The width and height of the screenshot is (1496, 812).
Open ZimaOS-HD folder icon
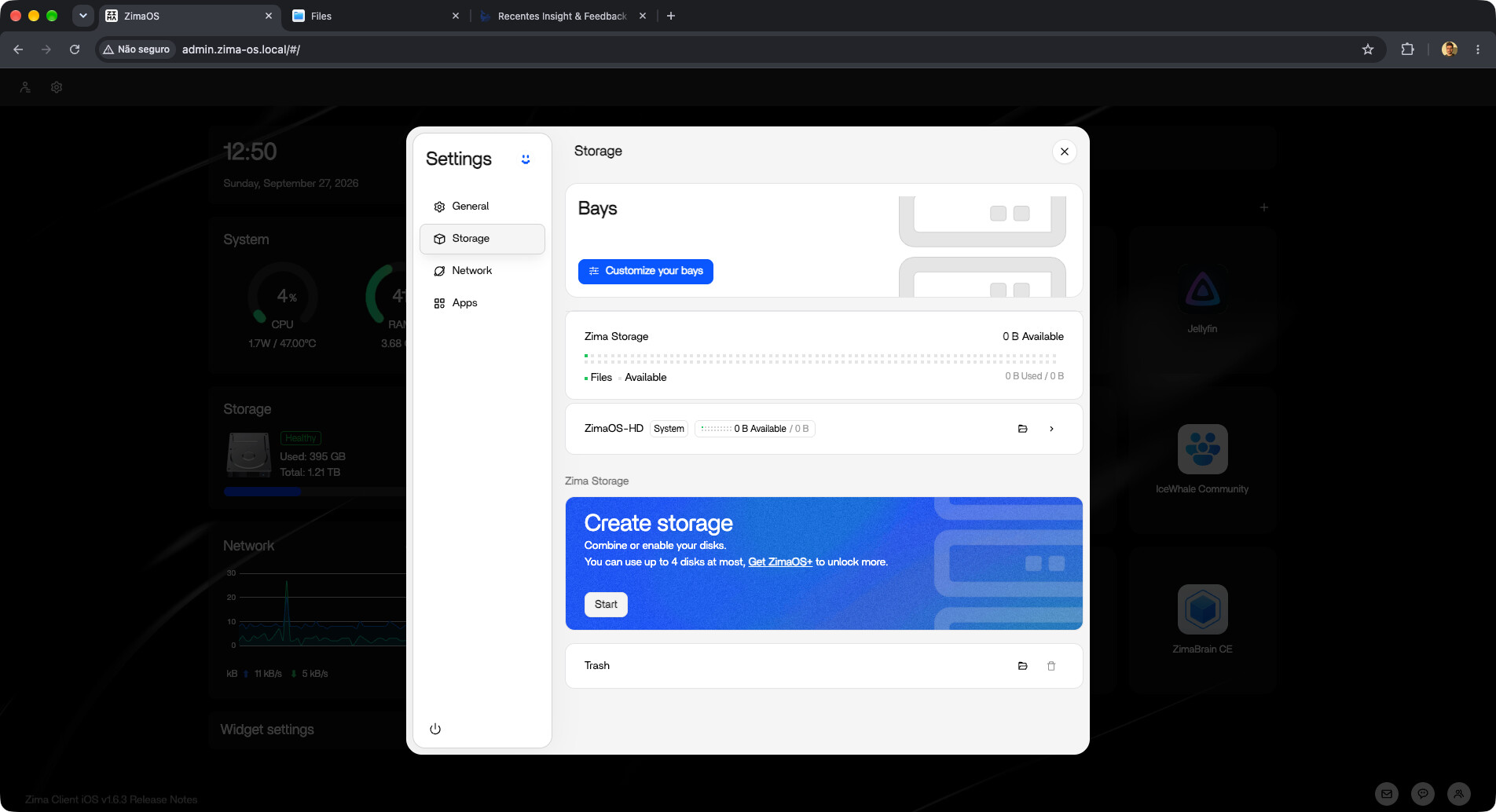[x=1023, y=429]
